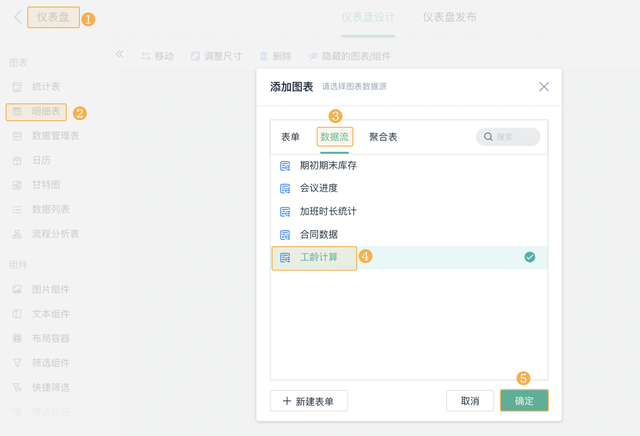This screenshot has height=436, width=640.
Task: Open the 仪表盘 title label
Action: click(53, 17)
